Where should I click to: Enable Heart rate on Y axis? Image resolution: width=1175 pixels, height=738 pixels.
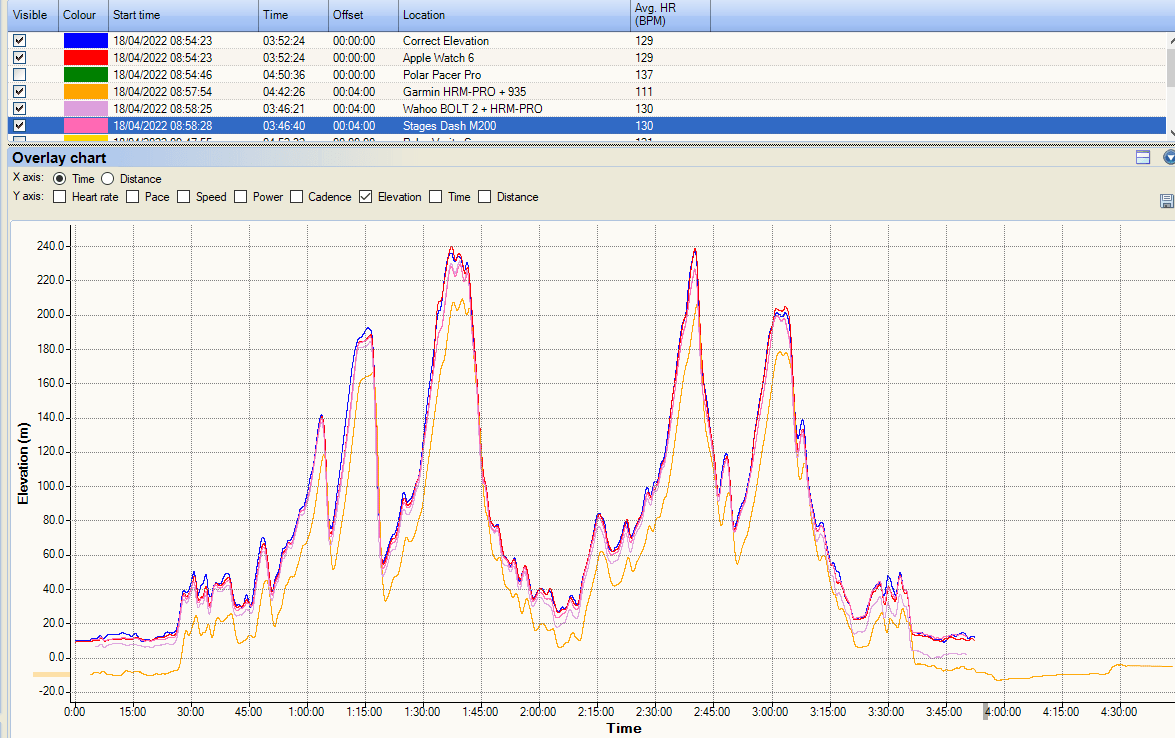60,197
